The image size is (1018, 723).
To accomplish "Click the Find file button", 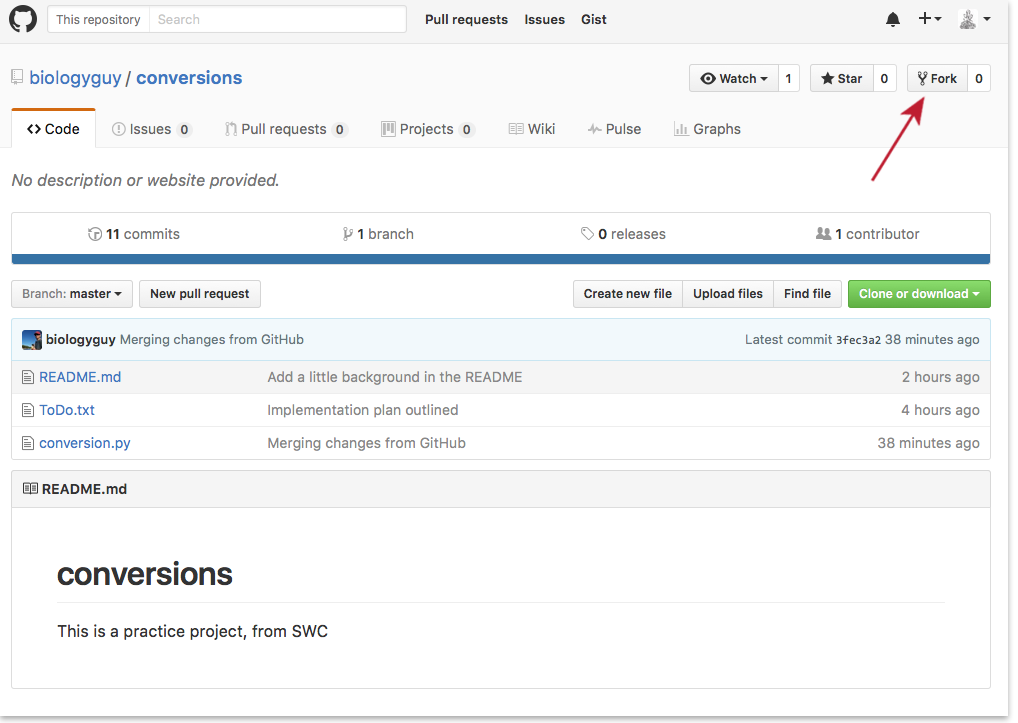I will click(x=807, y=294).
